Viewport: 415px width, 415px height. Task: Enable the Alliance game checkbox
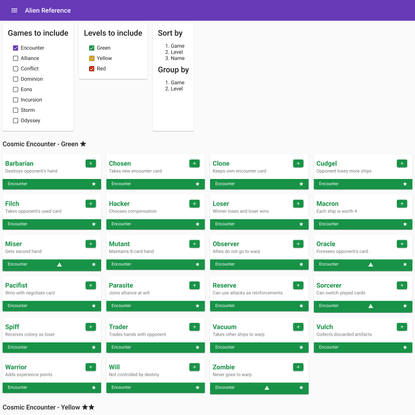click(15, 58)
